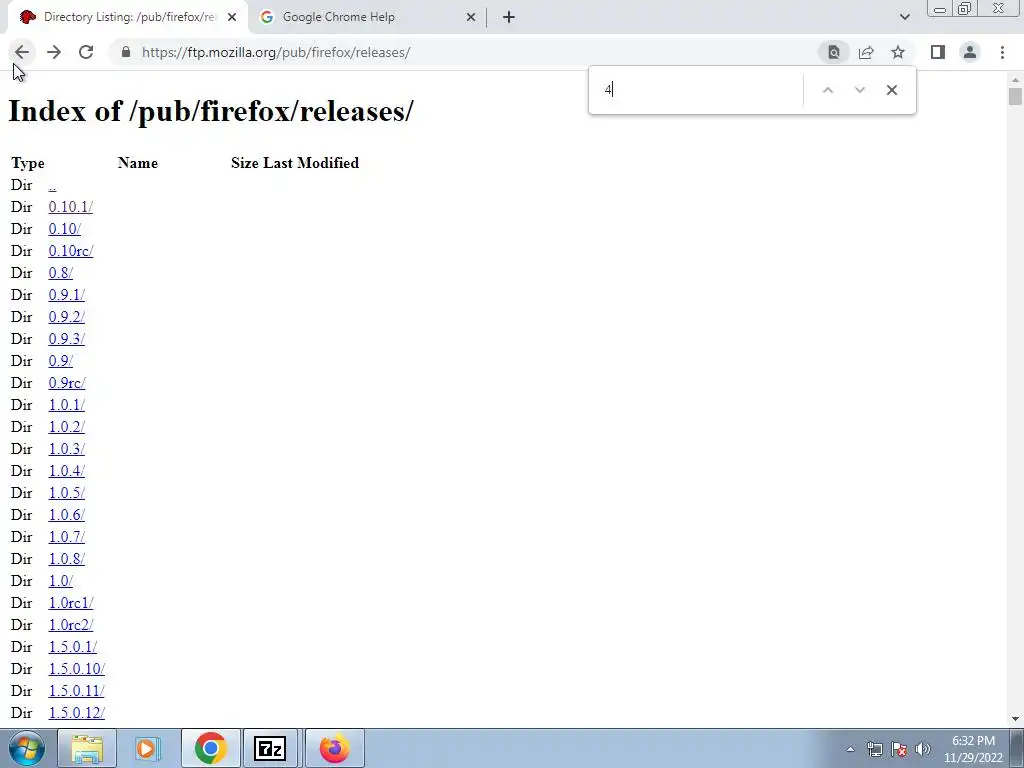Reload the page with the refresh icon
The image size is (1024, 768).
tap(86, 52)
